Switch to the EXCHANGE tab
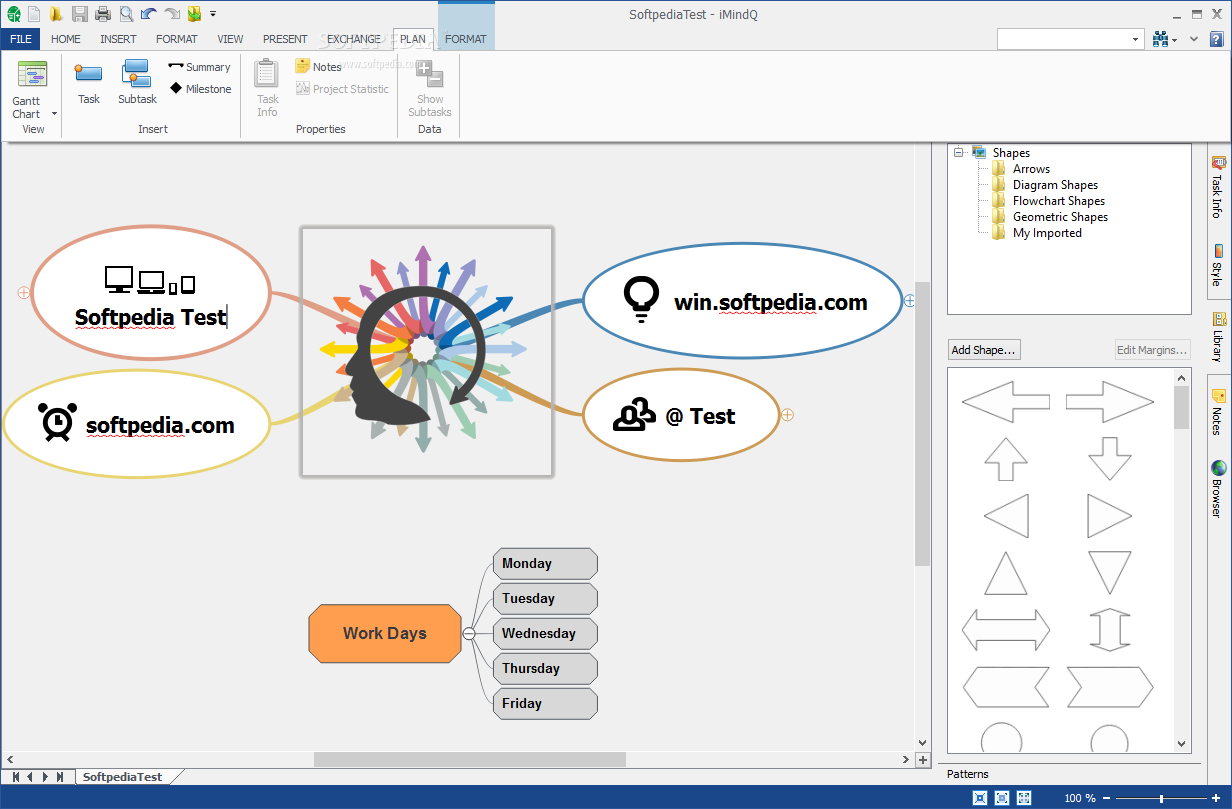This screenshot has height=809, width=1232. point(354,39)
